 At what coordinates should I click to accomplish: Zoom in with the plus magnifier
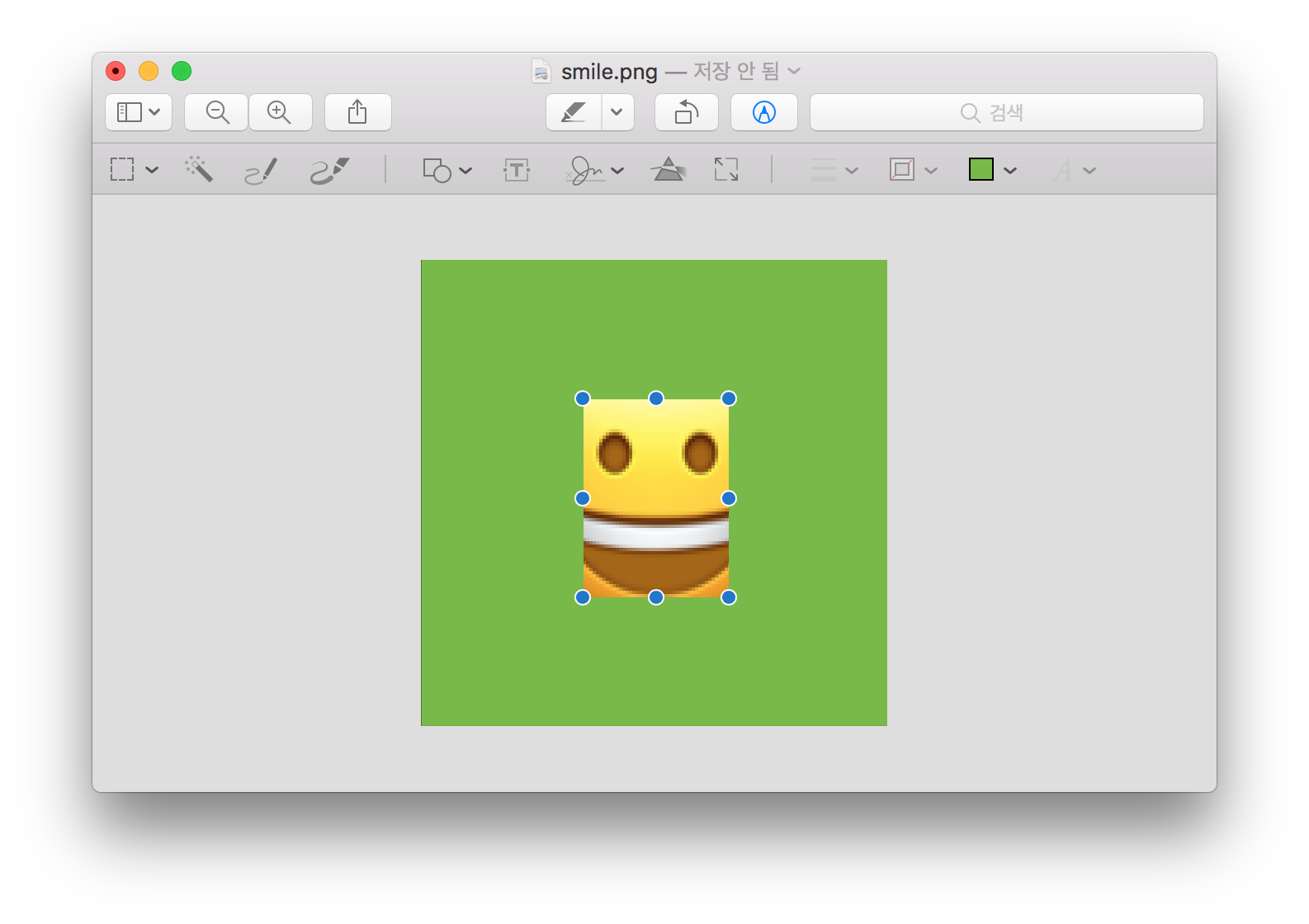[280, 112]
